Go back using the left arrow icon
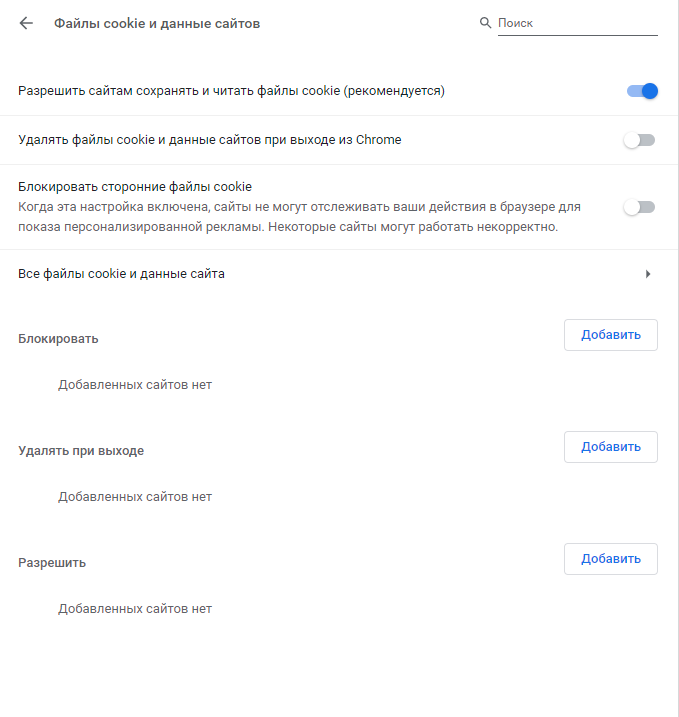Image resolution: width=679 pixels, height=717 pixels. pos(26,23)
